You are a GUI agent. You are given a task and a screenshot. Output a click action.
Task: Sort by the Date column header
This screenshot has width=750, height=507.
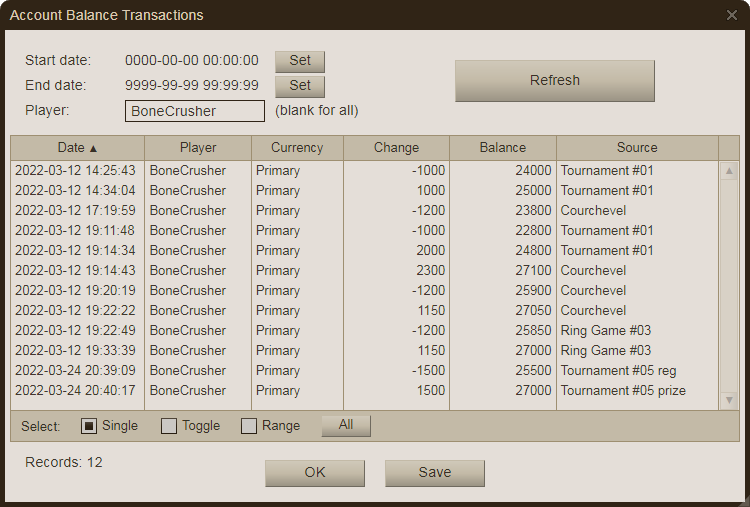[x=77, y=147]
